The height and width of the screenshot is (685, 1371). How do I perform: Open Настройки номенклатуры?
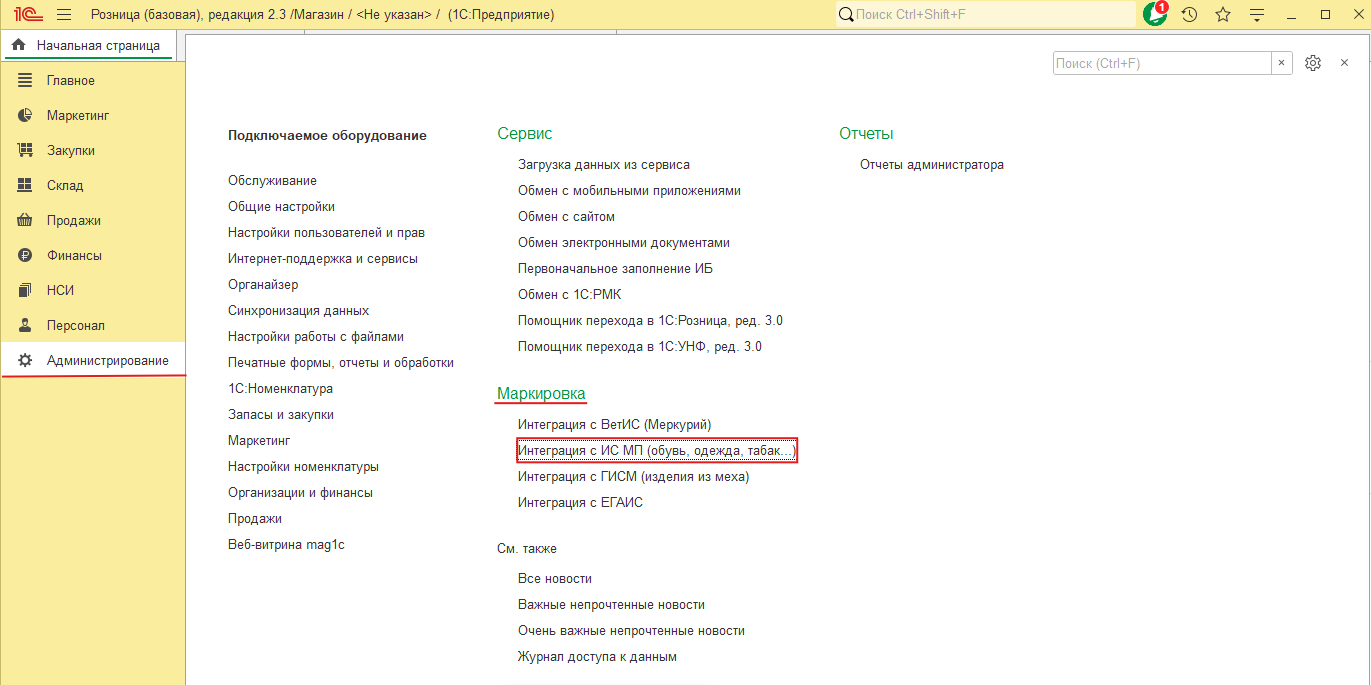point(303,467)
